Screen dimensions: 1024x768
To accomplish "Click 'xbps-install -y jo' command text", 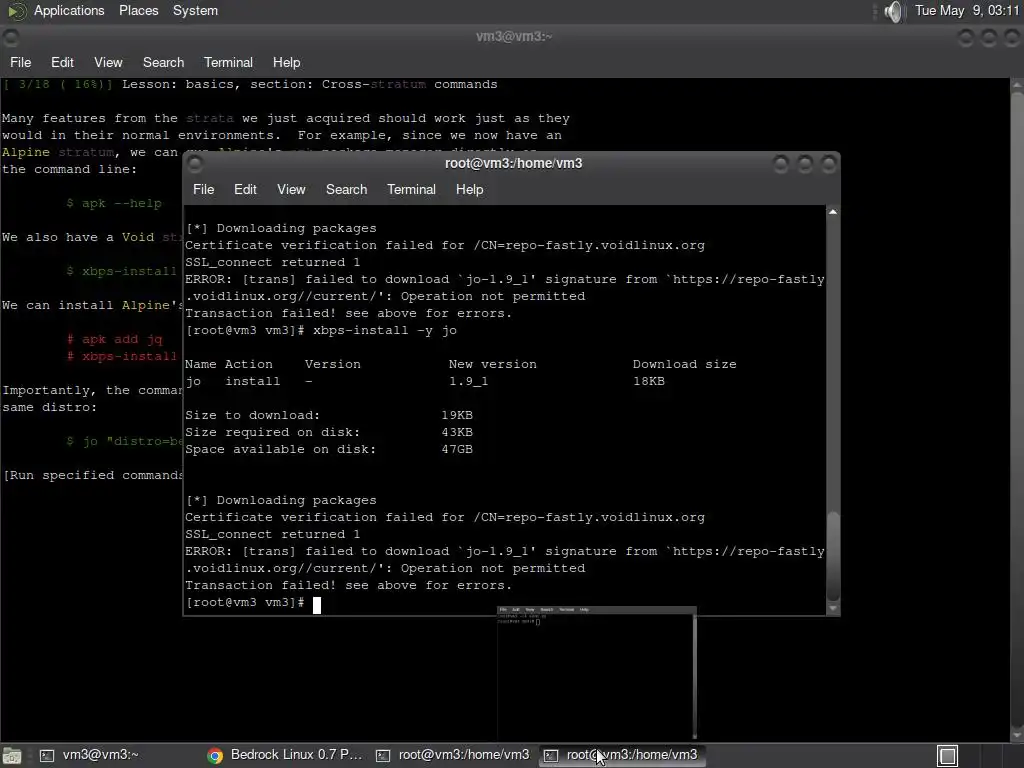I will click(385, 330).
